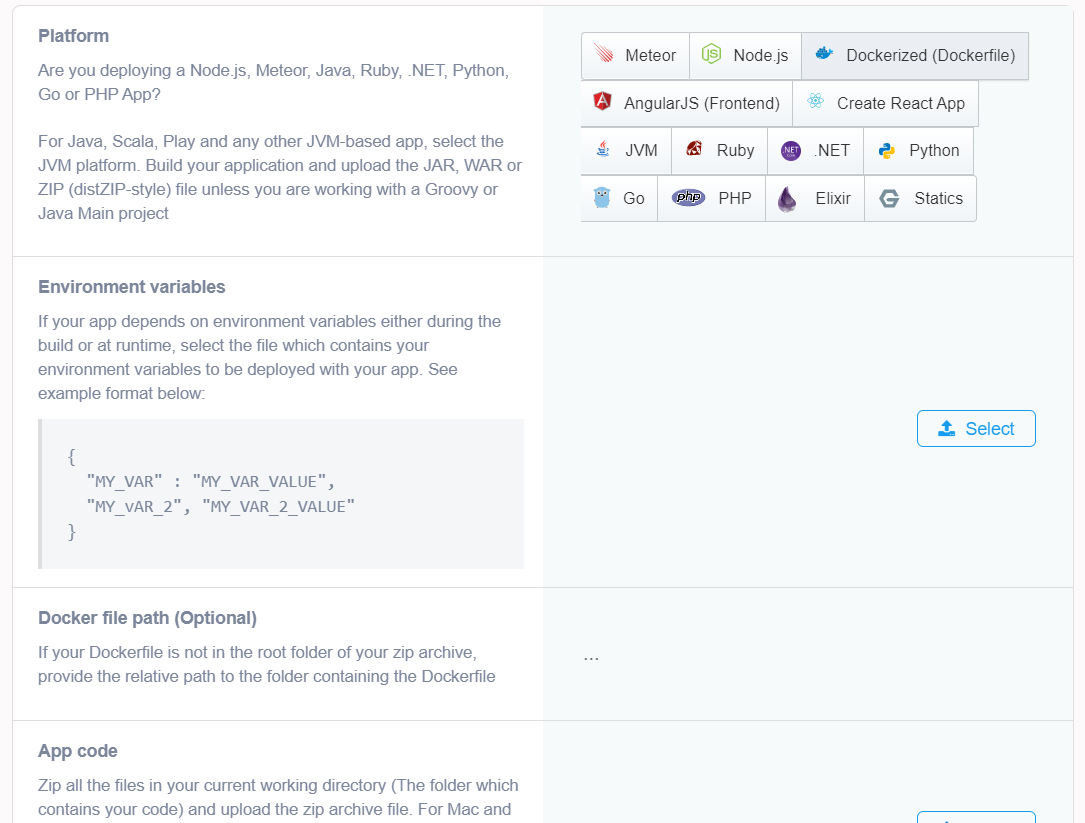This screenshot has height=823, width=1085.
Task: Click the partially visible App code upload button
Action: (x=976, y=817)
